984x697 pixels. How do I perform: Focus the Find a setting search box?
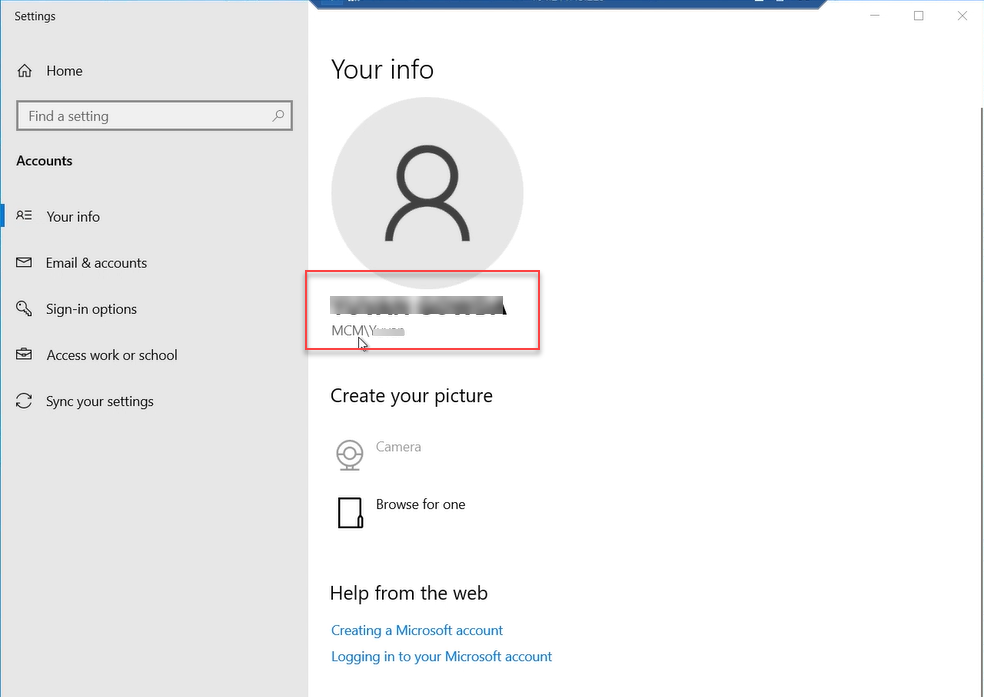145,116
